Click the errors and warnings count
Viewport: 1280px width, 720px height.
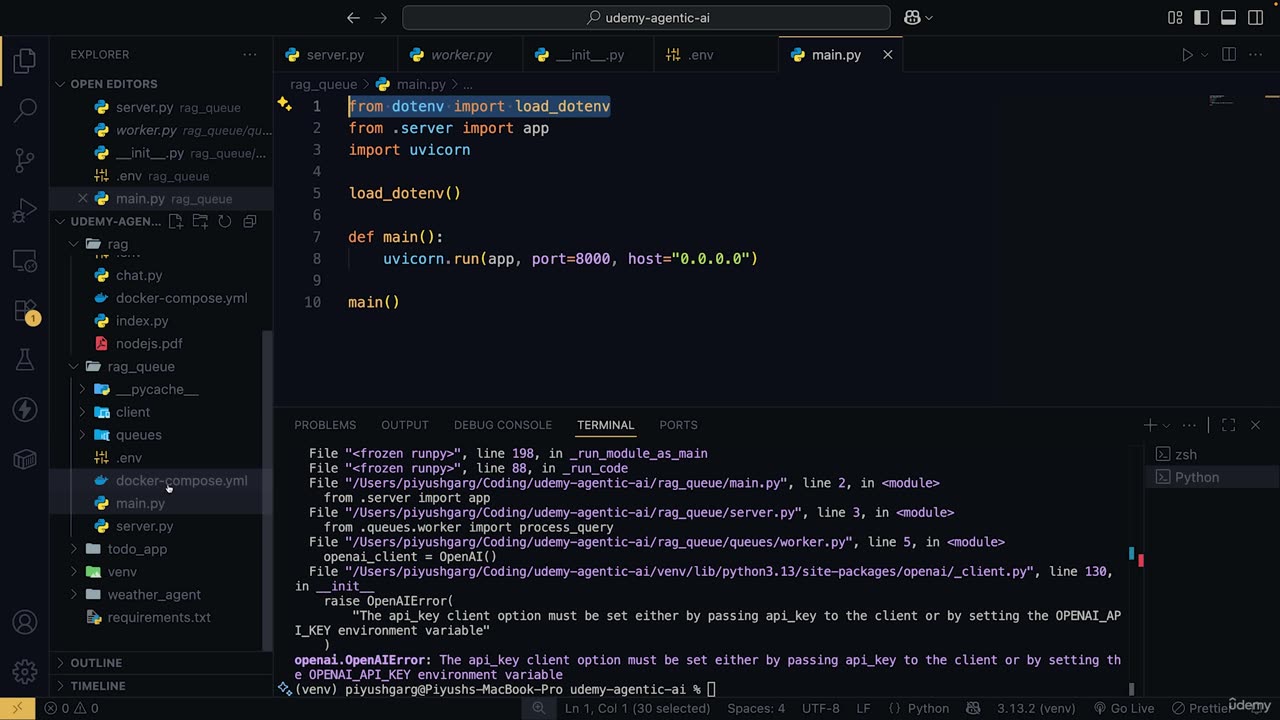tap(72, 708)
